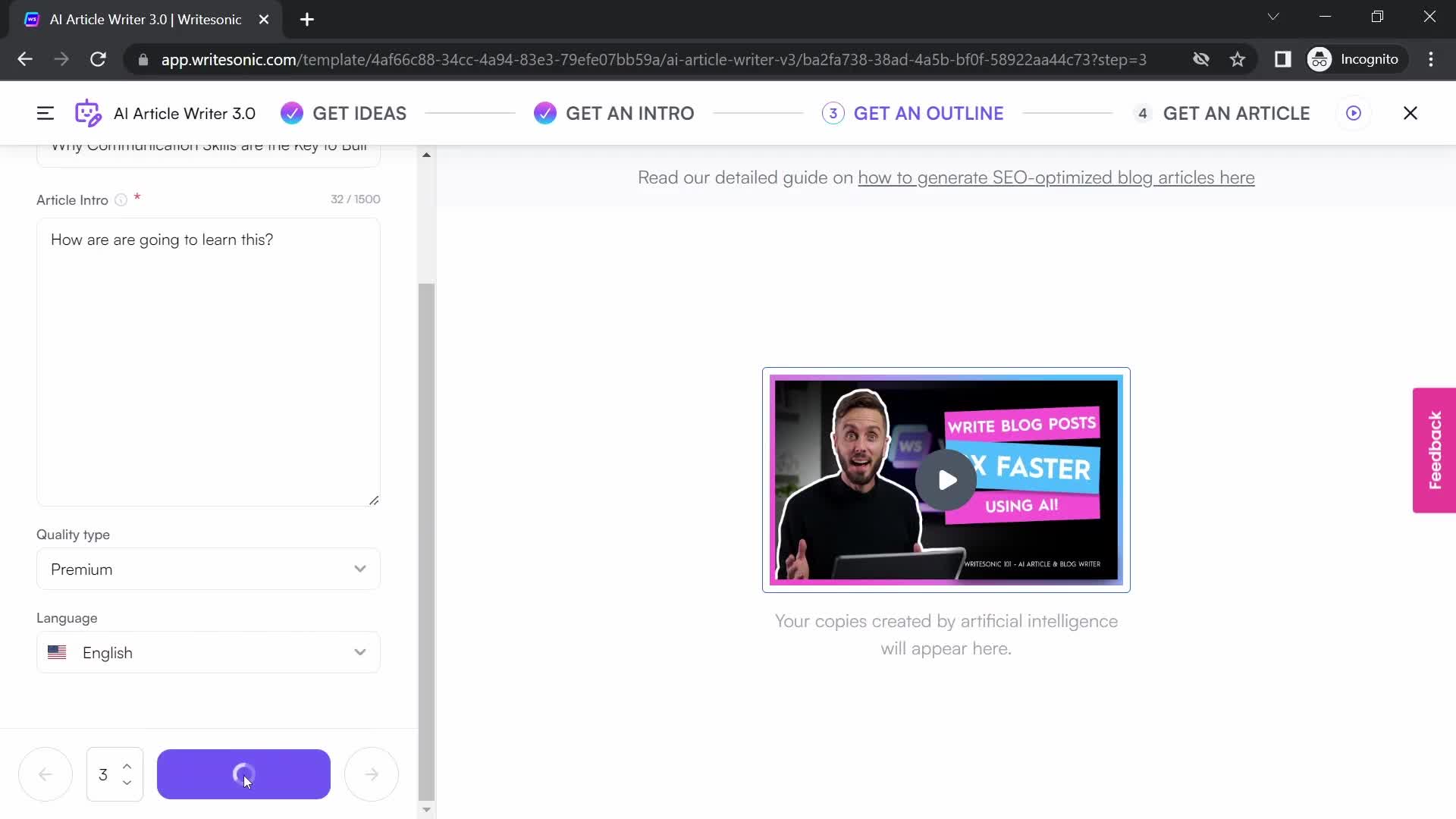
Task: Click the AI Article Writer logo icon
Action: [x=88, y=113]
